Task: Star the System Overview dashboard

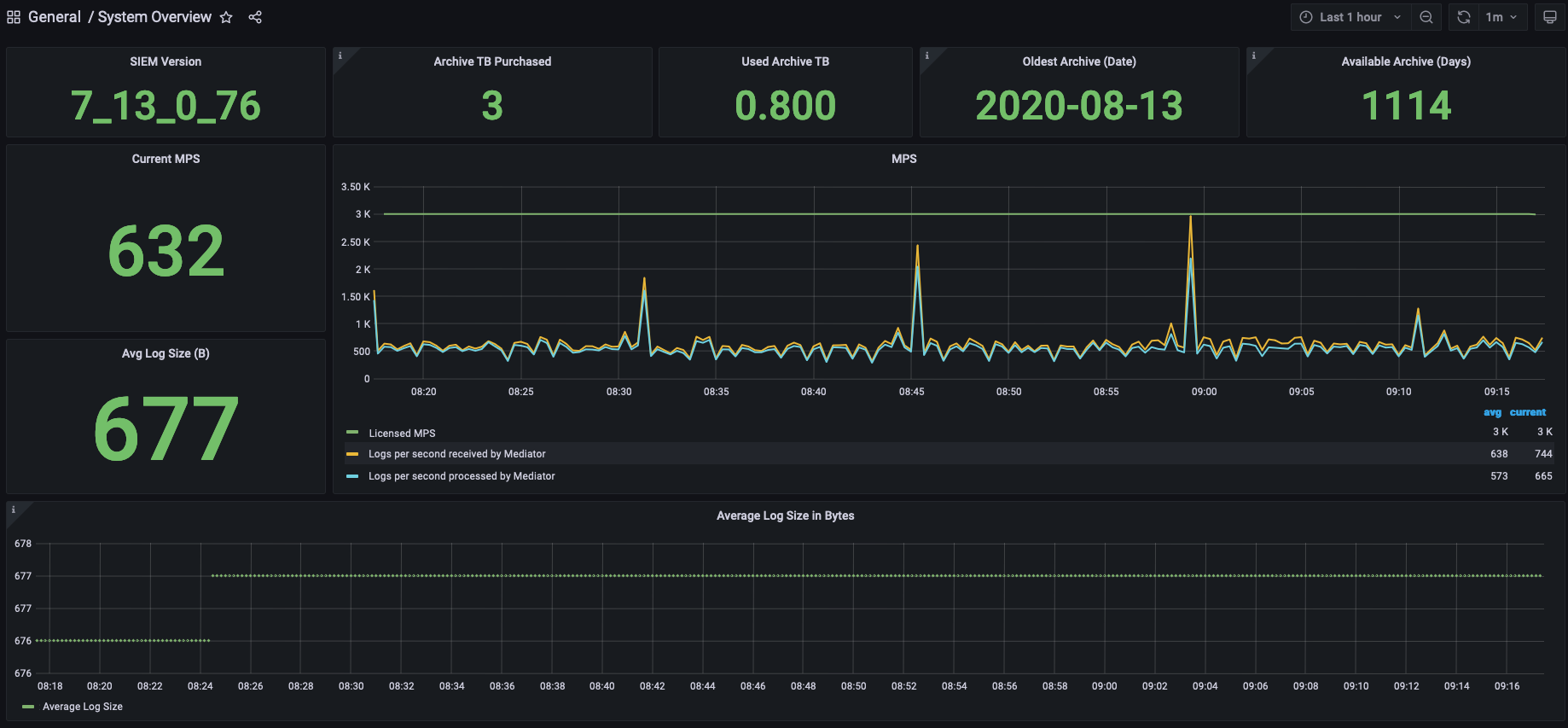Action: pos(226,17)
